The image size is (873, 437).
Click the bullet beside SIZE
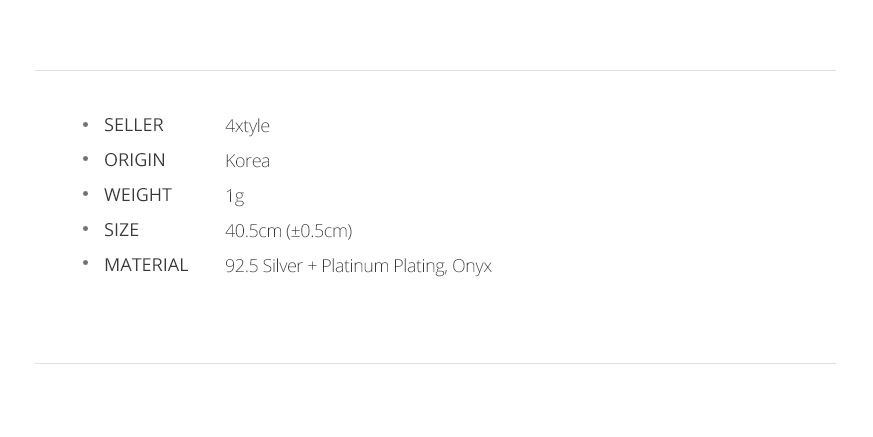[x=85, y=229]
